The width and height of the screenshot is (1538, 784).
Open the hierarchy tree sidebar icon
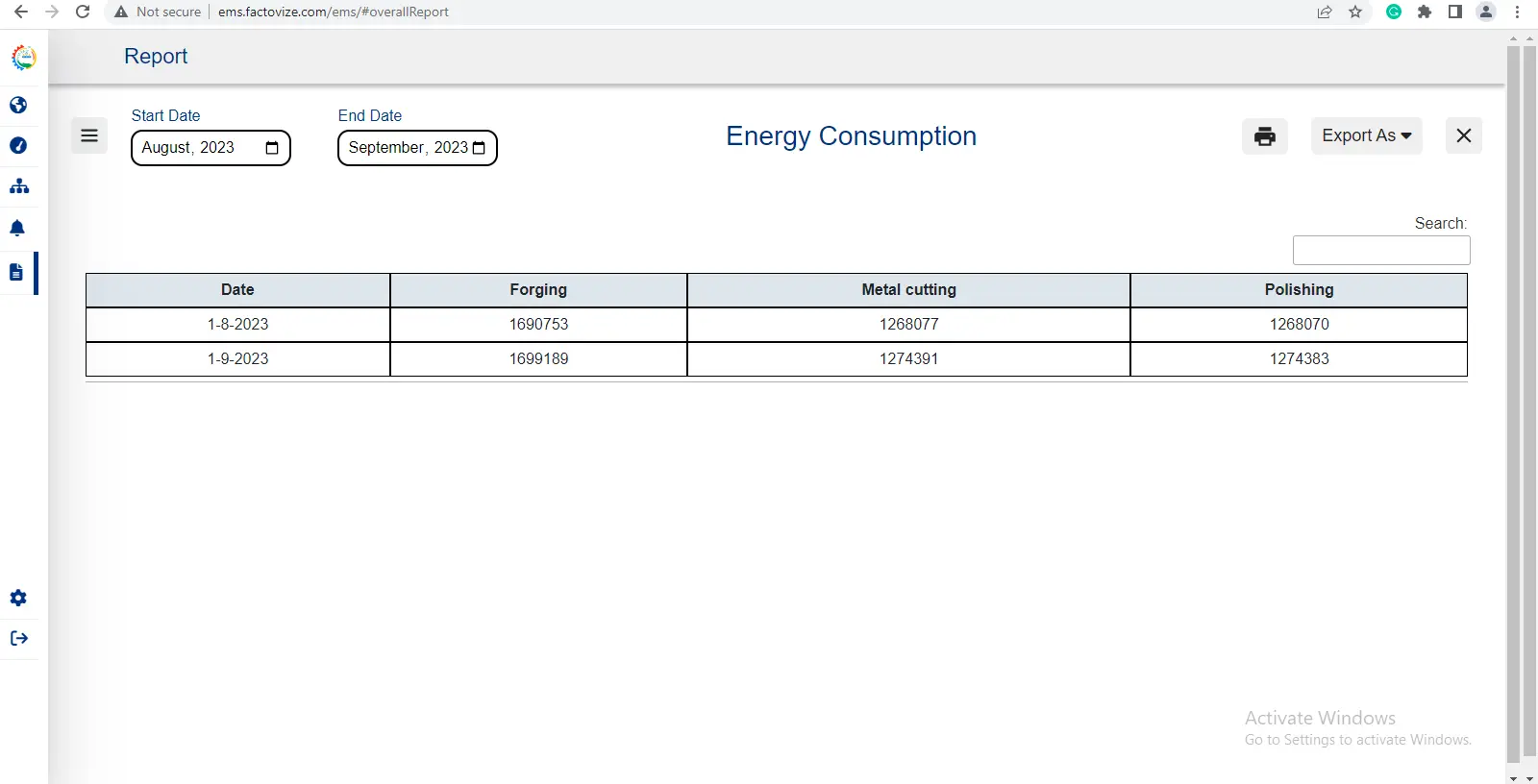click(x=19, y=186)
